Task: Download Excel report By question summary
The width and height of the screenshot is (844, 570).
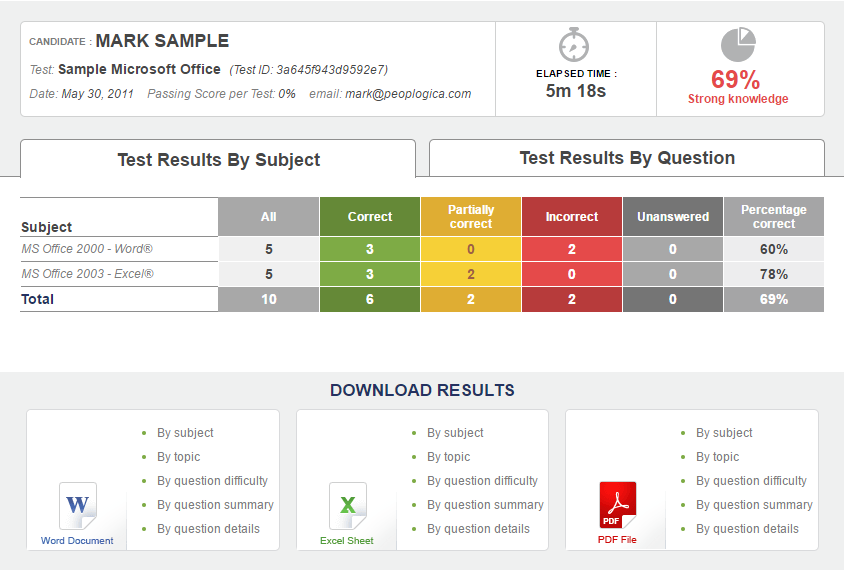Action: [486, 505]
